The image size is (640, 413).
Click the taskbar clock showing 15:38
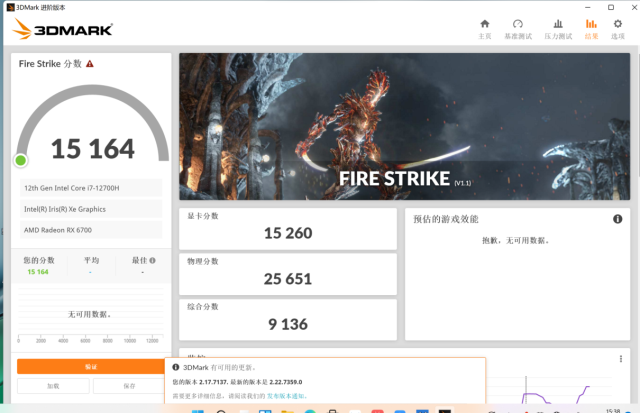tap(613, 411)
